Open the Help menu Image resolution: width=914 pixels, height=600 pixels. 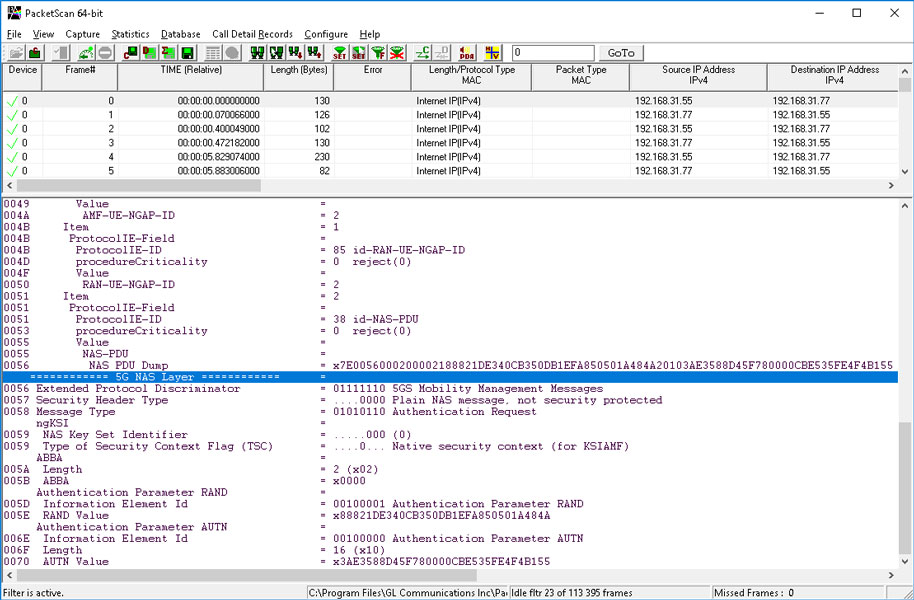click(x=370, y=34)
